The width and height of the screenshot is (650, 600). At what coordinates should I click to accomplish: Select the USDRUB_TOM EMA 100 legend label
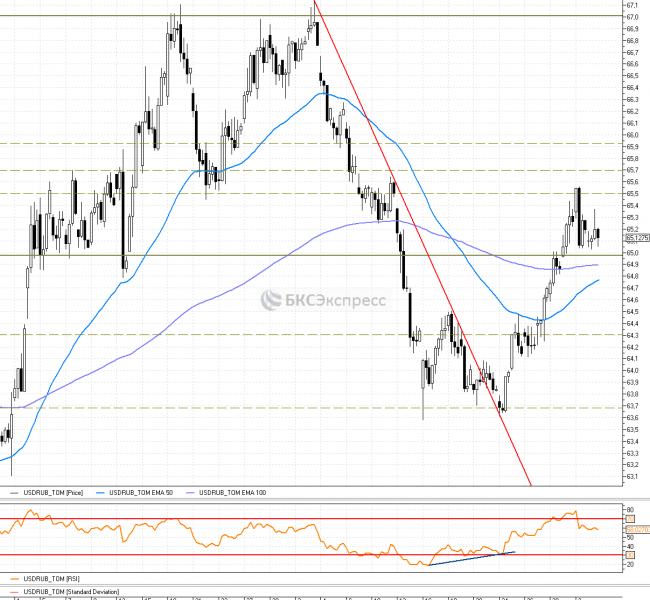point(233,493)
